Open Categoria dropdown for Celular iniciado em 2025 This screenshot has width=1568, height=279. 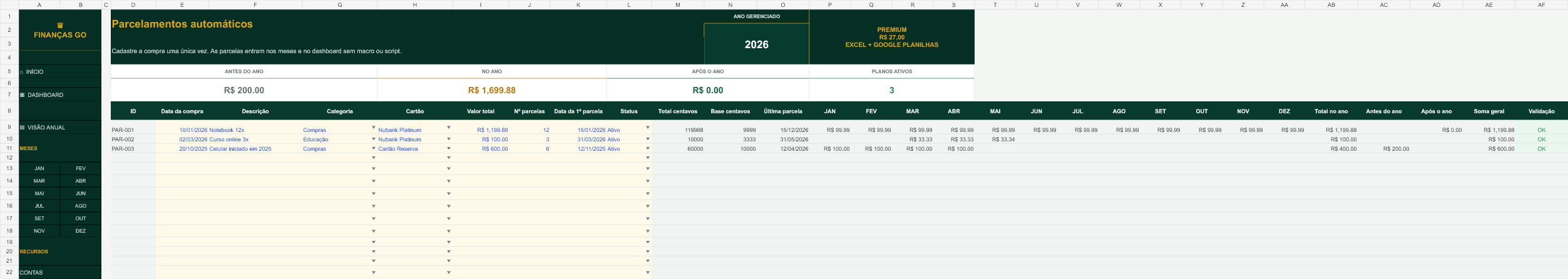374,148
